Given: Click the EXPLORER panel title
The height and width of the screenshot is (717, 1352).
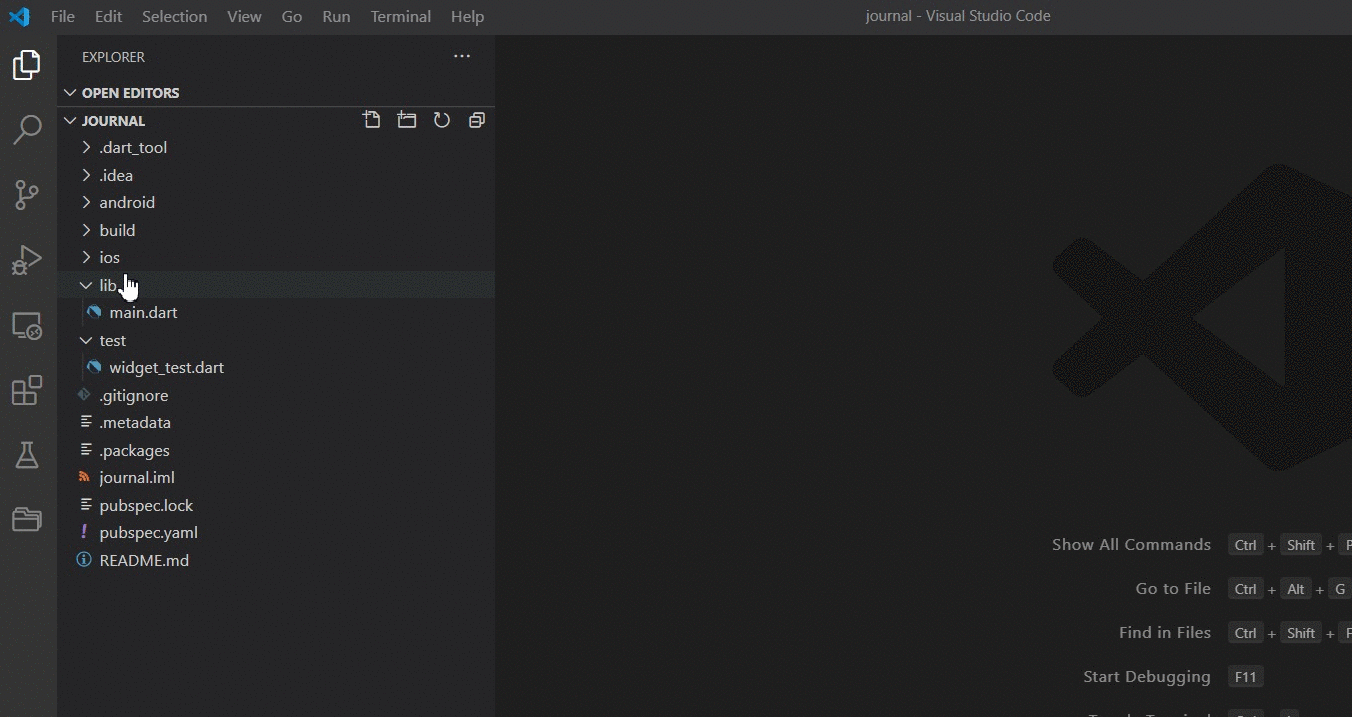Looking at the screenshot, I should pyautogui.click(x=113, y=57).
